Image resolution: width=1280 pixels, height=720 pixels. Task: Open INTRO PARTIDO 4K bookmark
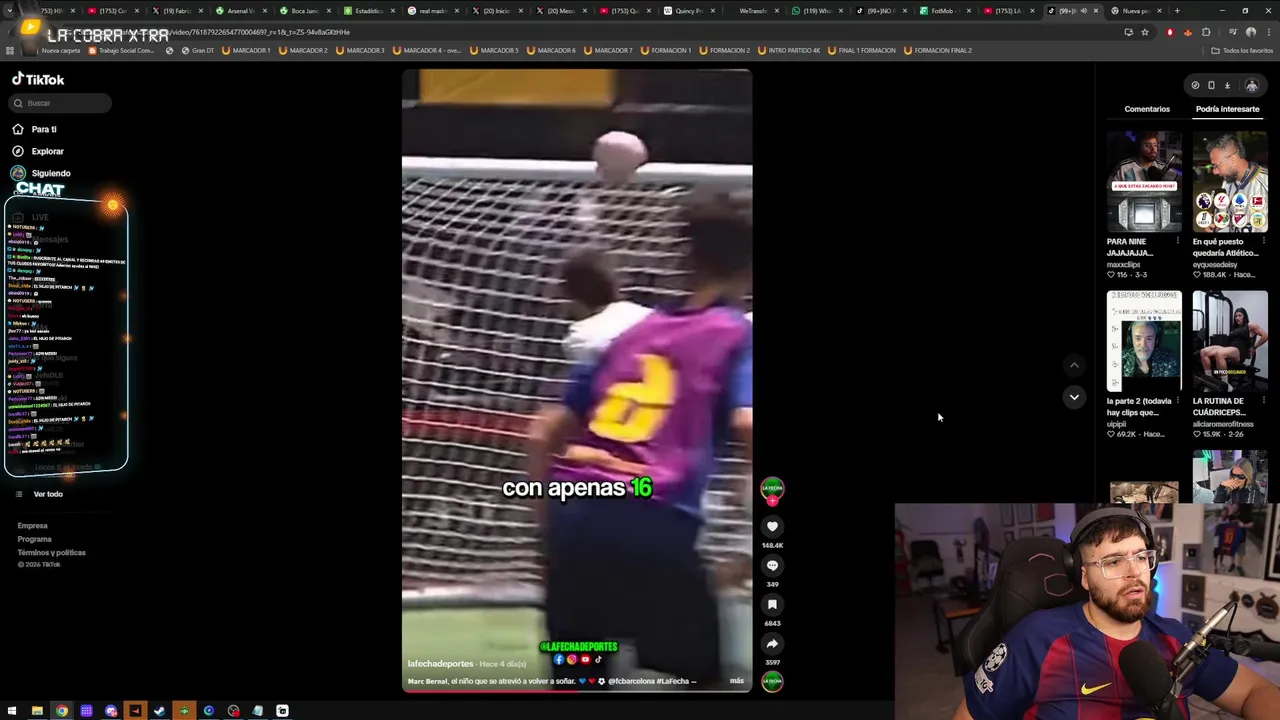[789, 50]
